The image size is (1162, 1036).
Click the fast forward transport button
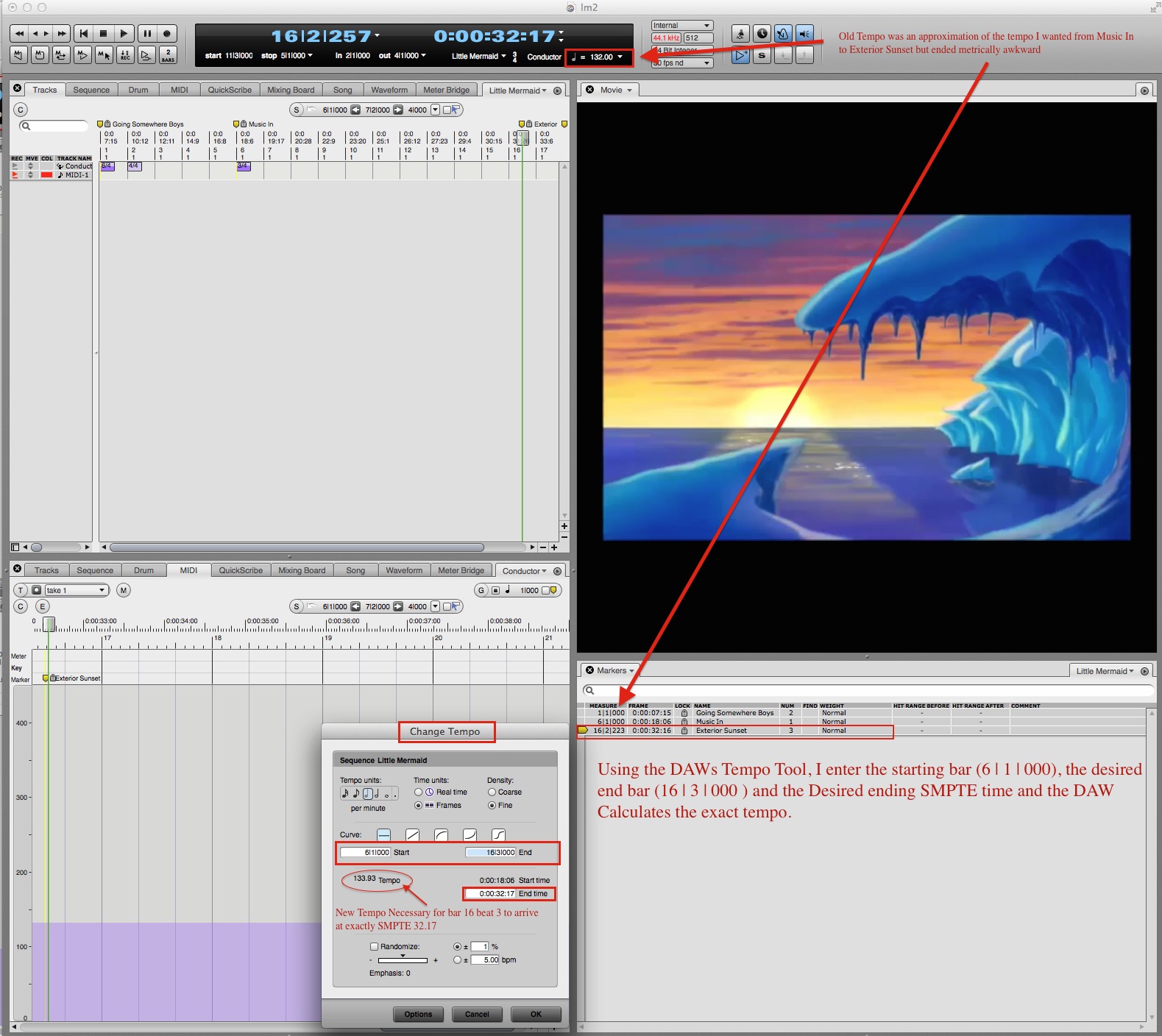coord(62,33)
